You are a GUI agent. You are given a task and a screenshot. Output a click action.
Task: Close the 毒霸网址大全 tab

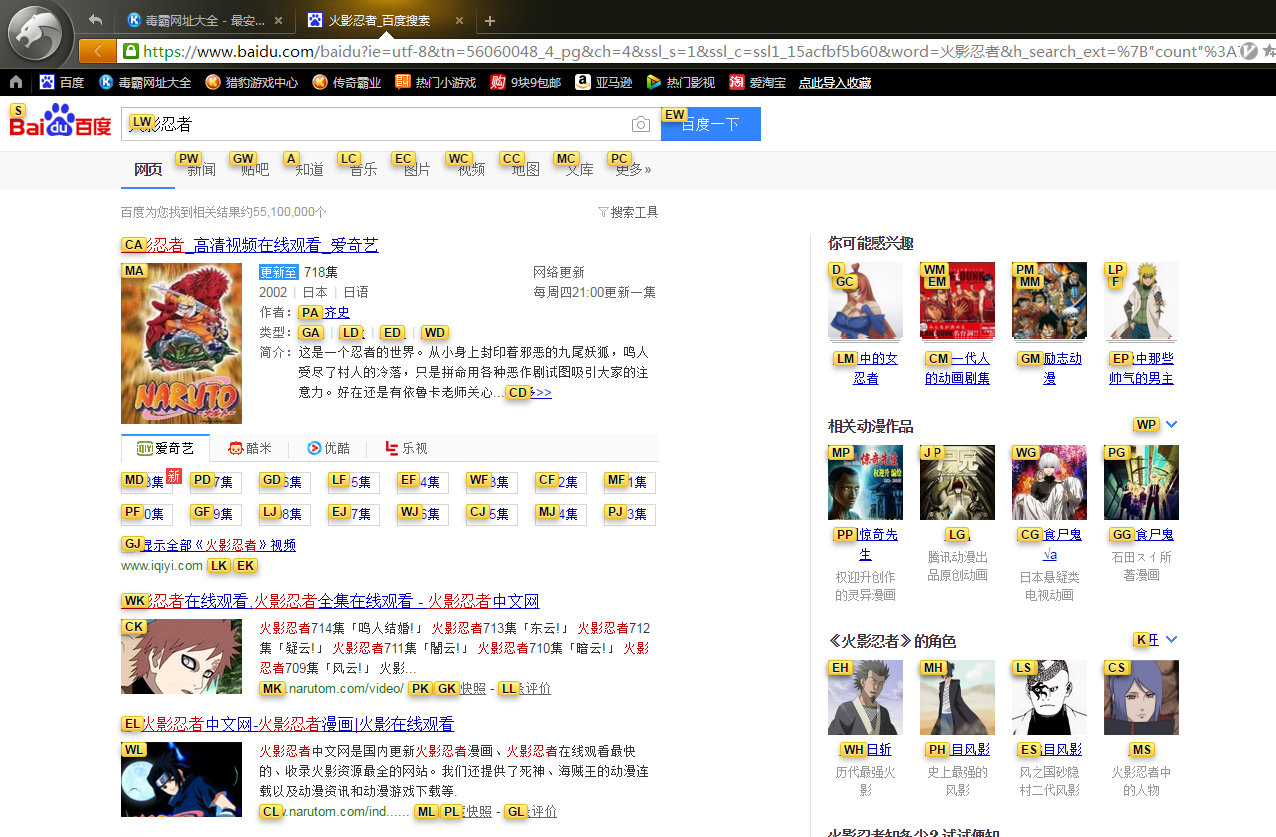point(277,21)
